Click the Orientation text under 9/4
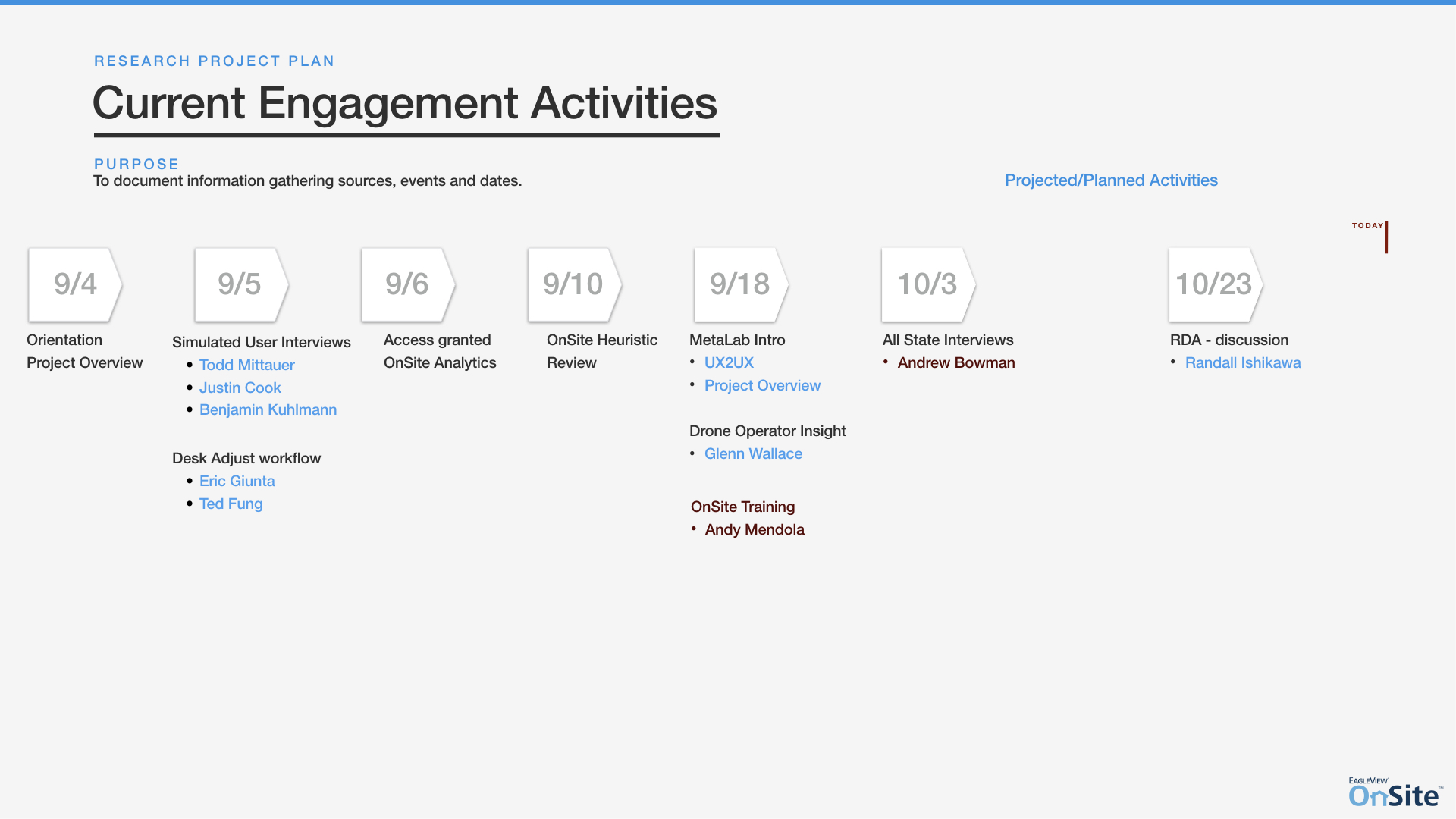The height and width of the screenshot is (819, 1456). tap(64, 340)
